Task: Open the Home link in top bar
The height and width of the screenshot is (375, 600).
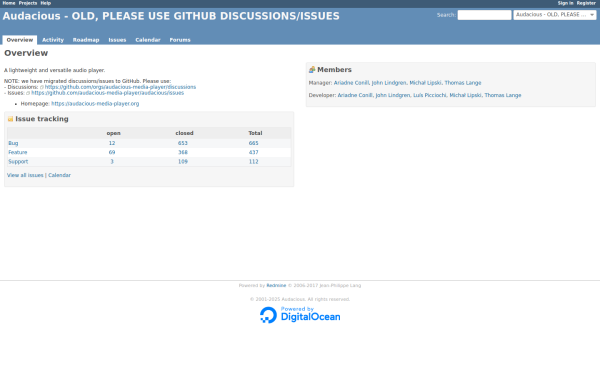Action: (9, 3)
